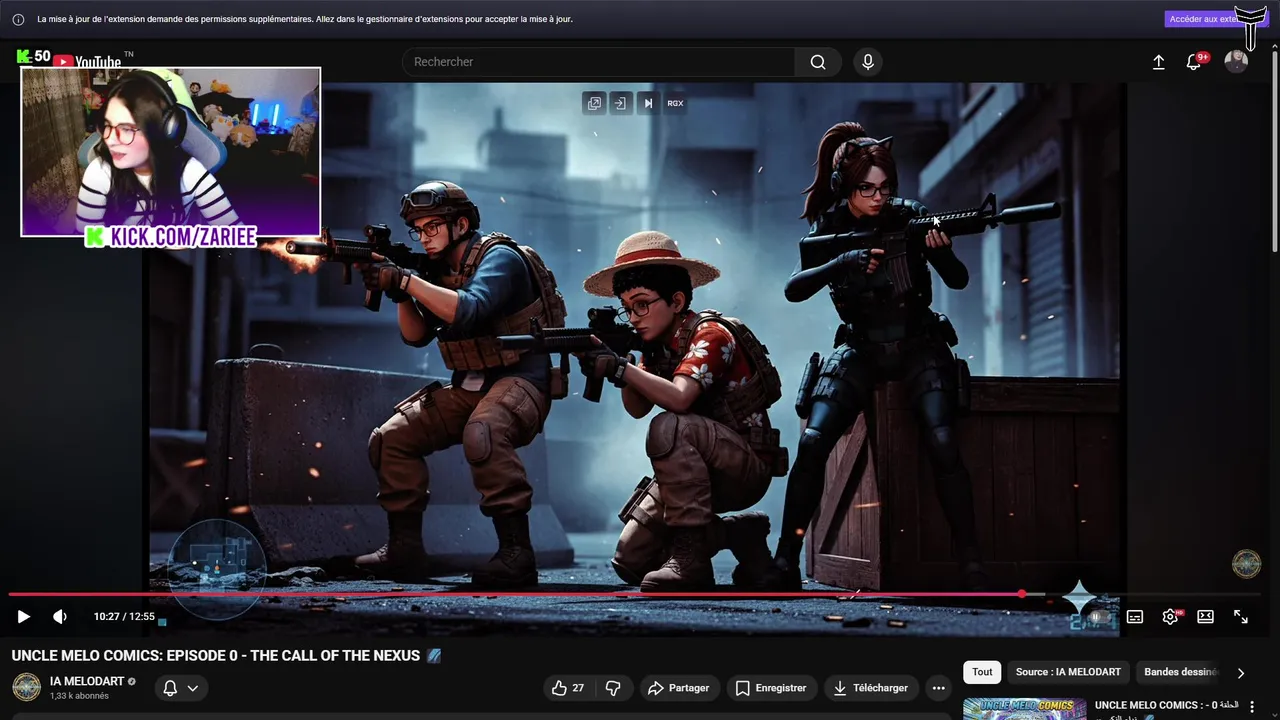The image size is (1280, 720).
Task: Open the UNCLE MELO COMICS suggested thumbnail
Action: click(x=1024, y=709)
